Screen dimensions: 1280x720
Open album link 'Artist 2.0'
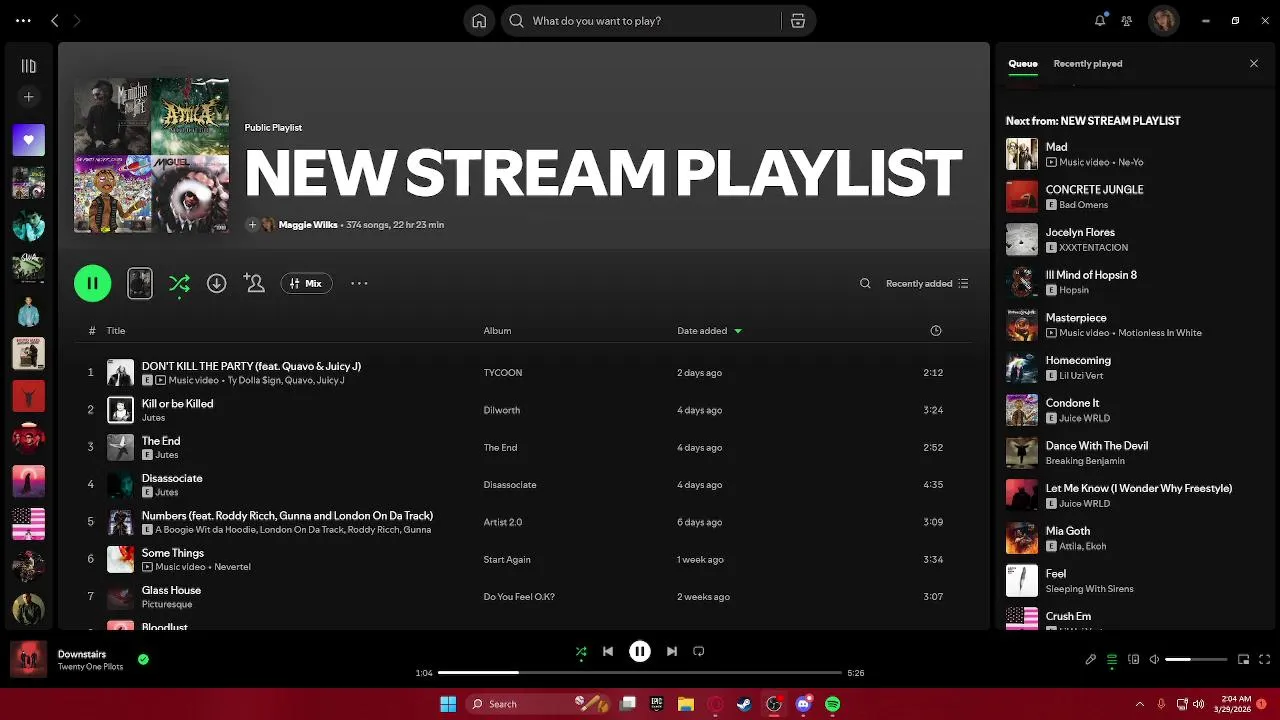click(503, 522)
